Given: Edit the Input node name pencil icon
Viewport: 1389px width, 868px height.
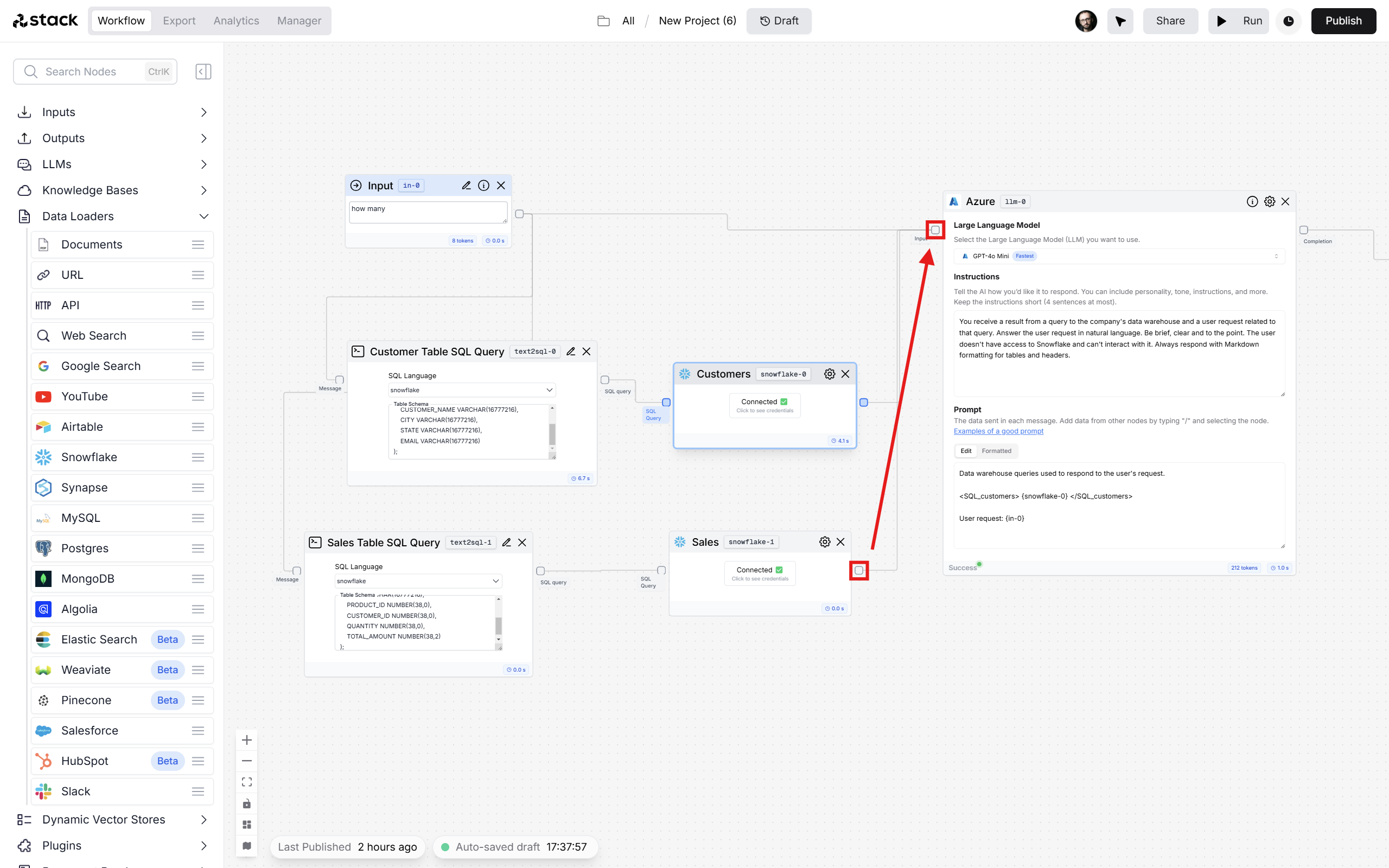Looking at the screenshot, I should [x=466, y=186].
